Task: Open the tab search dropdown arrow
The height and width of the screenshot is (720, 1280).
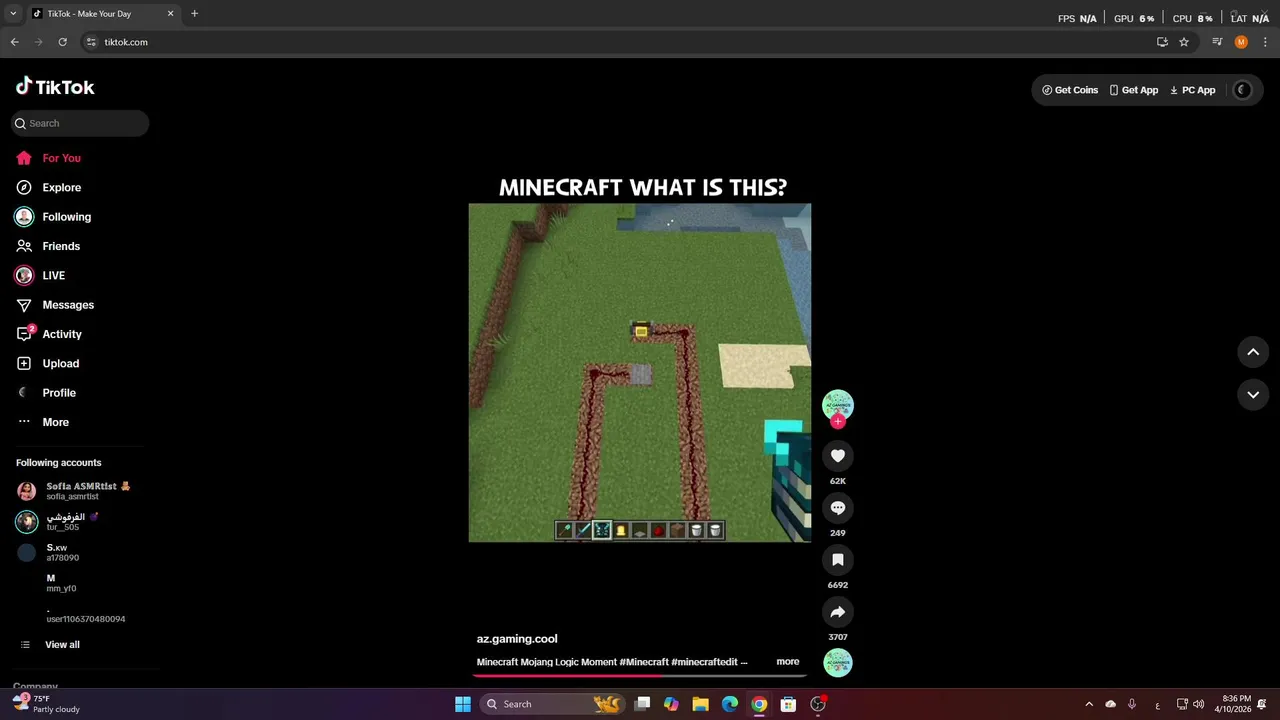Action: click(x=13, y=14)
